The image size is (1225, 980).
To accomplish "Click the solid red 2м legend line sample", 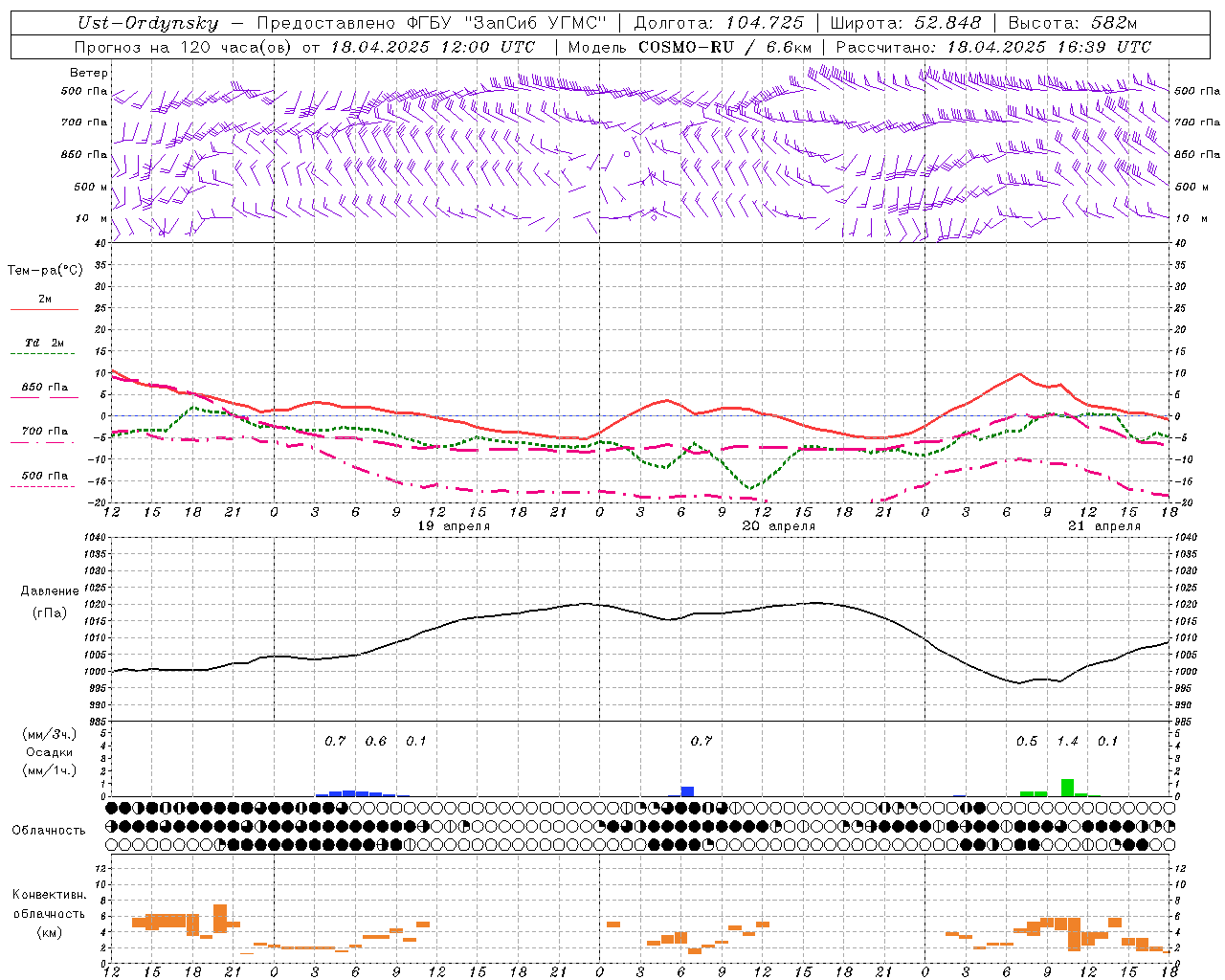I will pyautogui.click(x=44, y=310).
